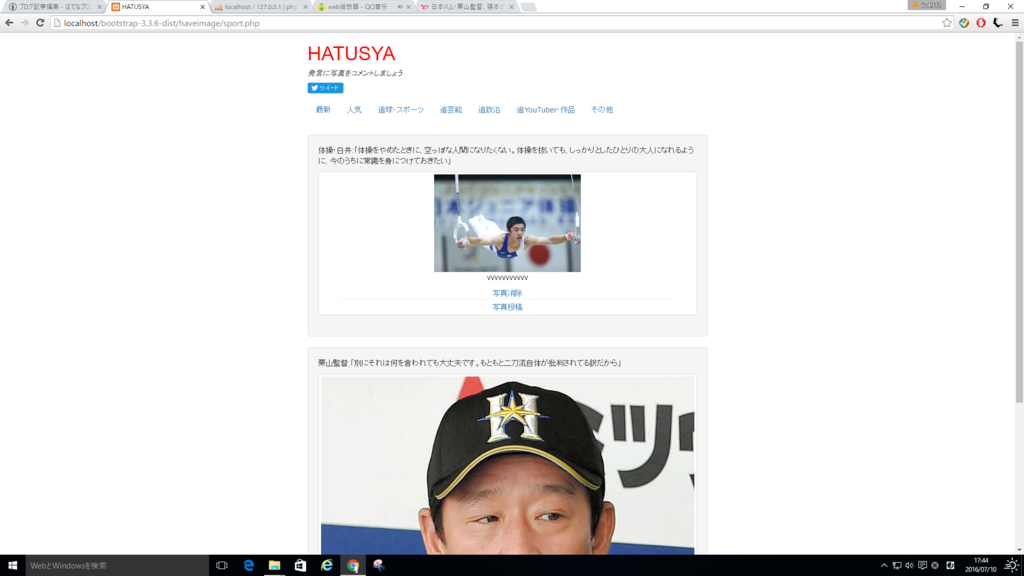Open the network icon in the system tray
1024x576 pixels.
point(897,566)
